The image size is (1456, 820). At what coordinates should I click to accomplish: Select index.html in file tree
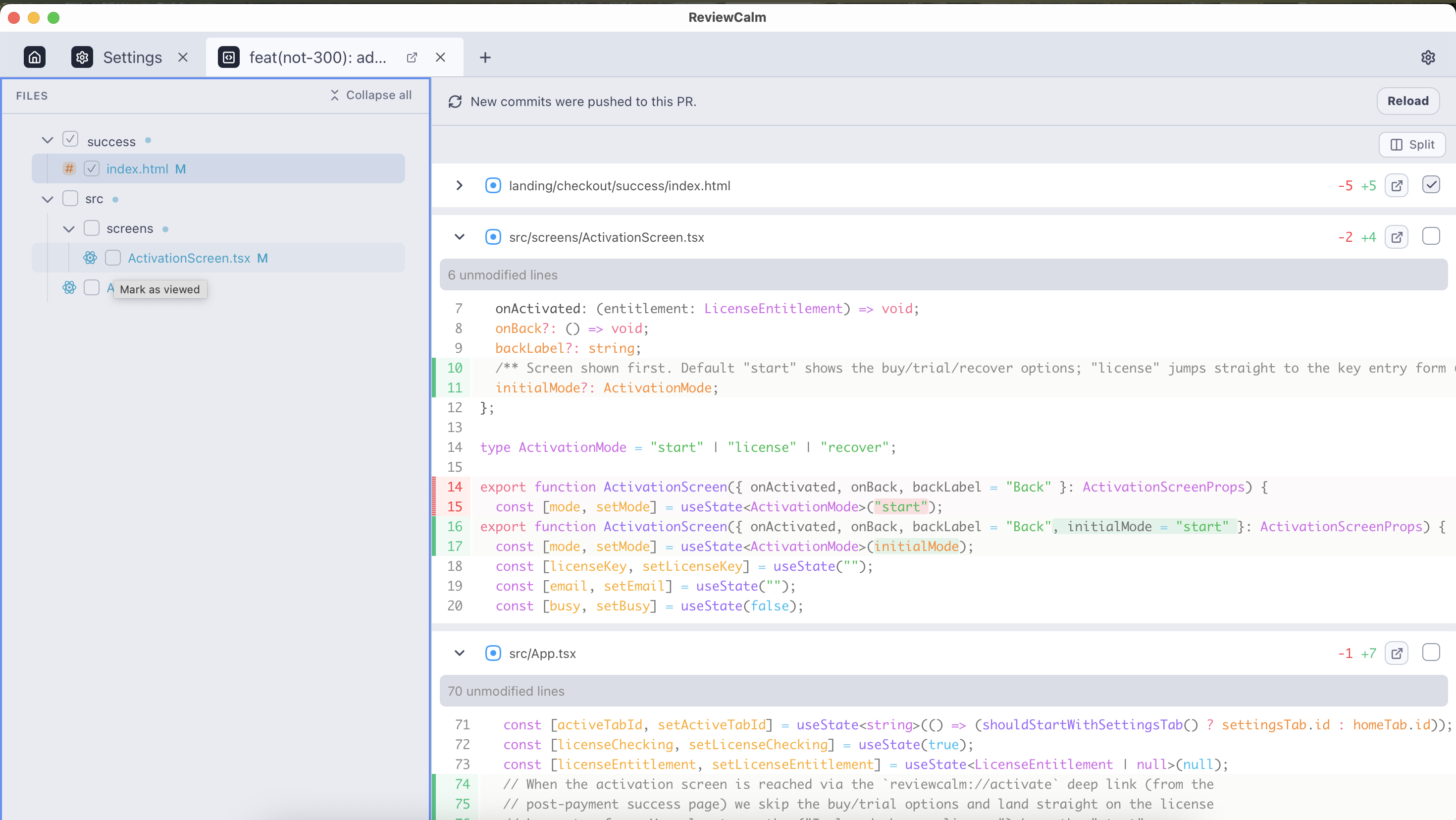point(218,168)
